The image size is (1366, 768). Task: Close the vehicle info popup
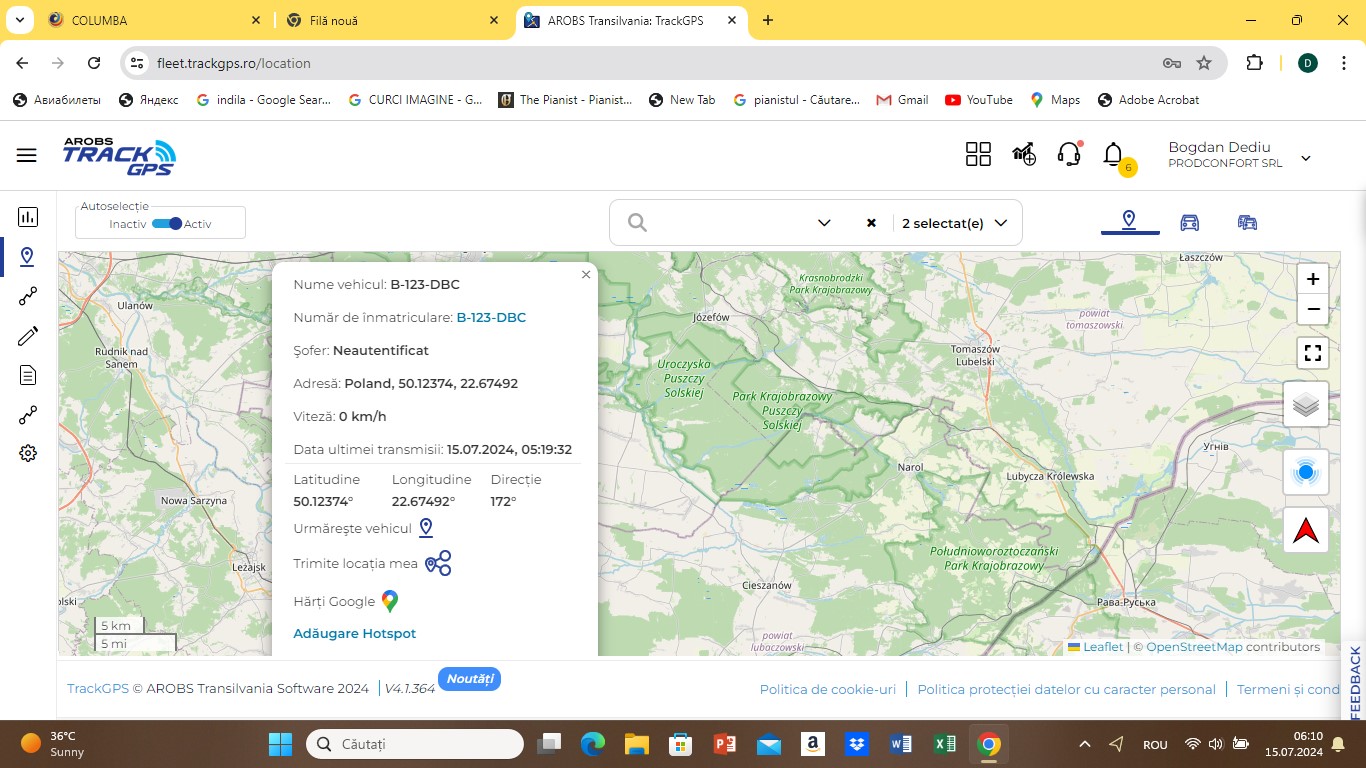(x=586, y=274)
